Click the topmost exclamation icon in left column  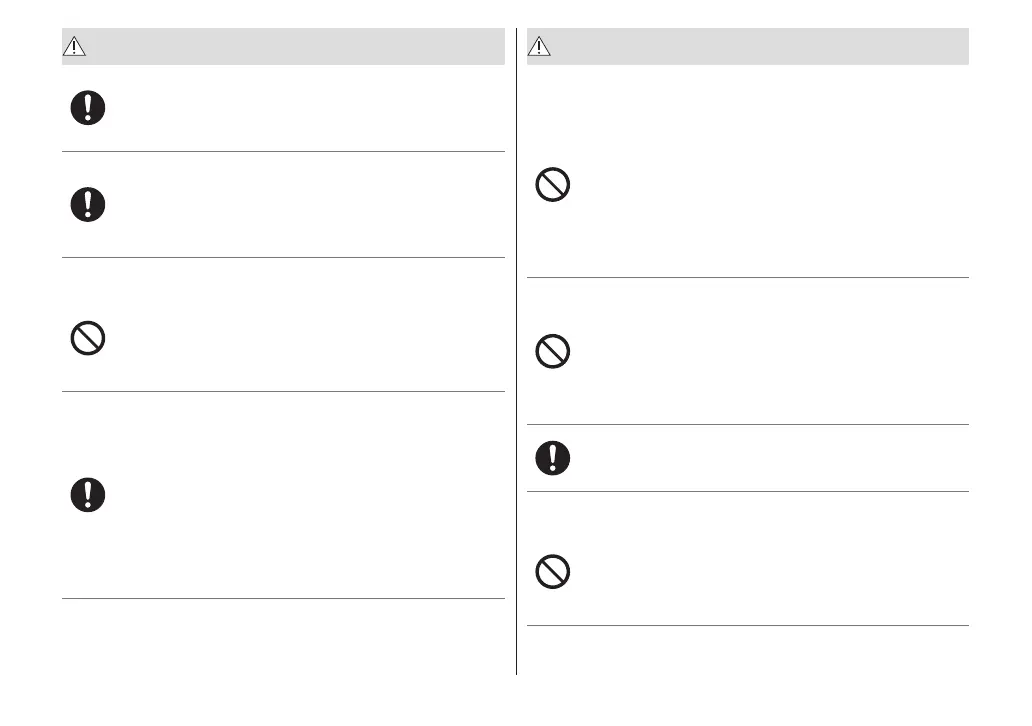[88, 108]
